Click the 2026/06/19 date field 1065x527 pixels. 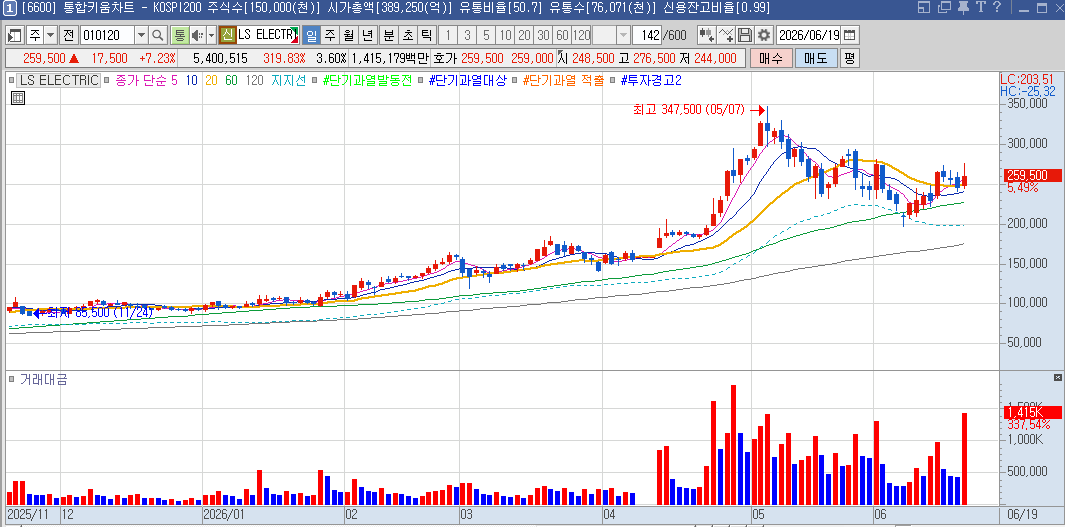[x=808, y=35]
